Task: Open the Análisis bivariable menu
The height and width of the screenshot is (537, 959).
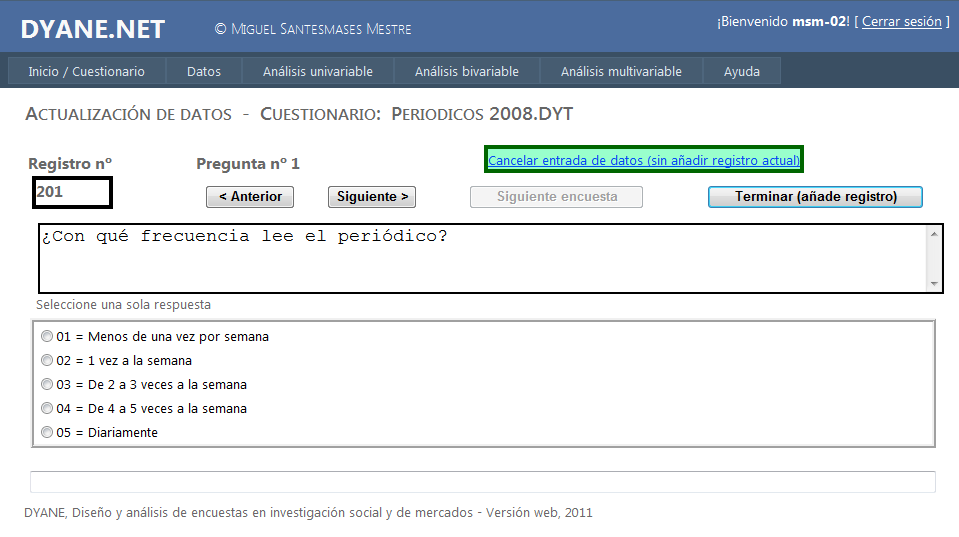Action: coord(467,71)
